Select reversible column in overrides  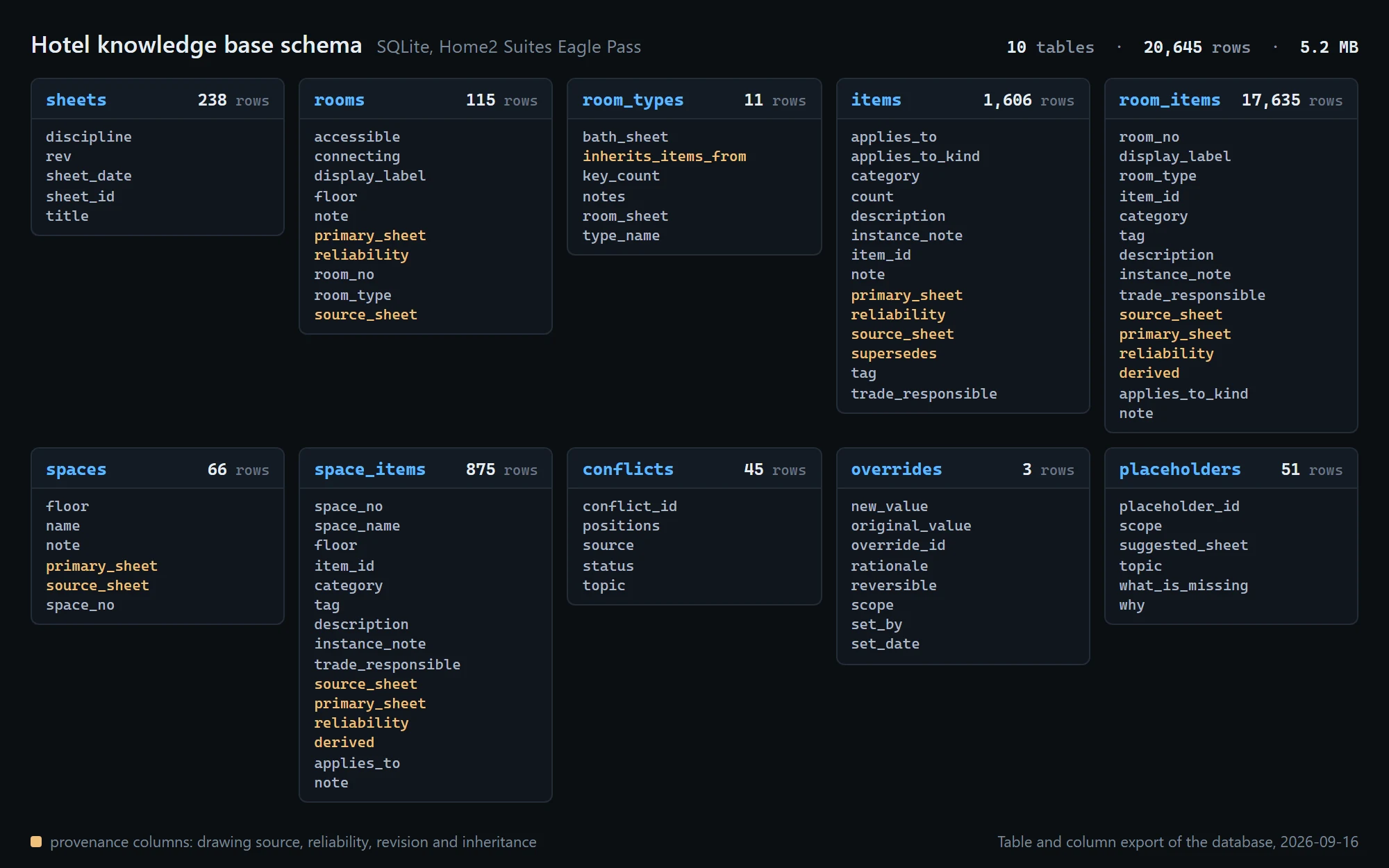click(893, 585)
